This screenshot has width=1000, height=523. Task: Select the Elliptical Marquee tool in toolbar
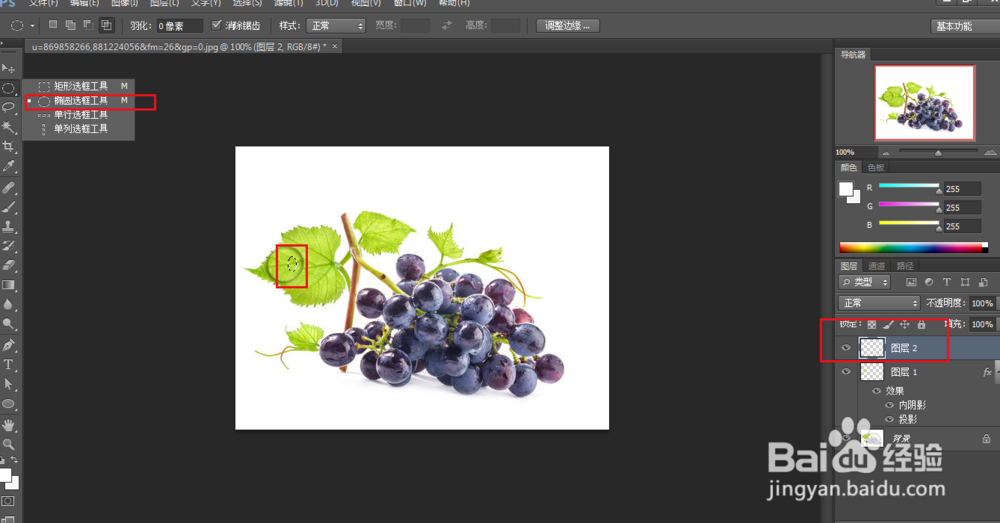8,88
